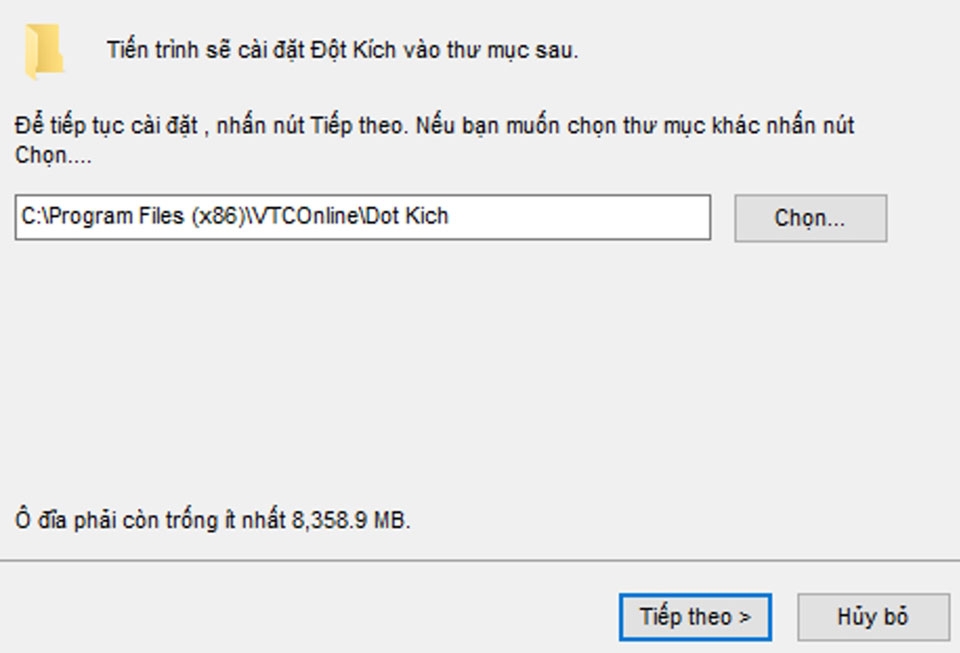Viewport: 960px width, 653px height.
Task: Click 'Program Files (x86)' in the path field
Action: (147, 217)
